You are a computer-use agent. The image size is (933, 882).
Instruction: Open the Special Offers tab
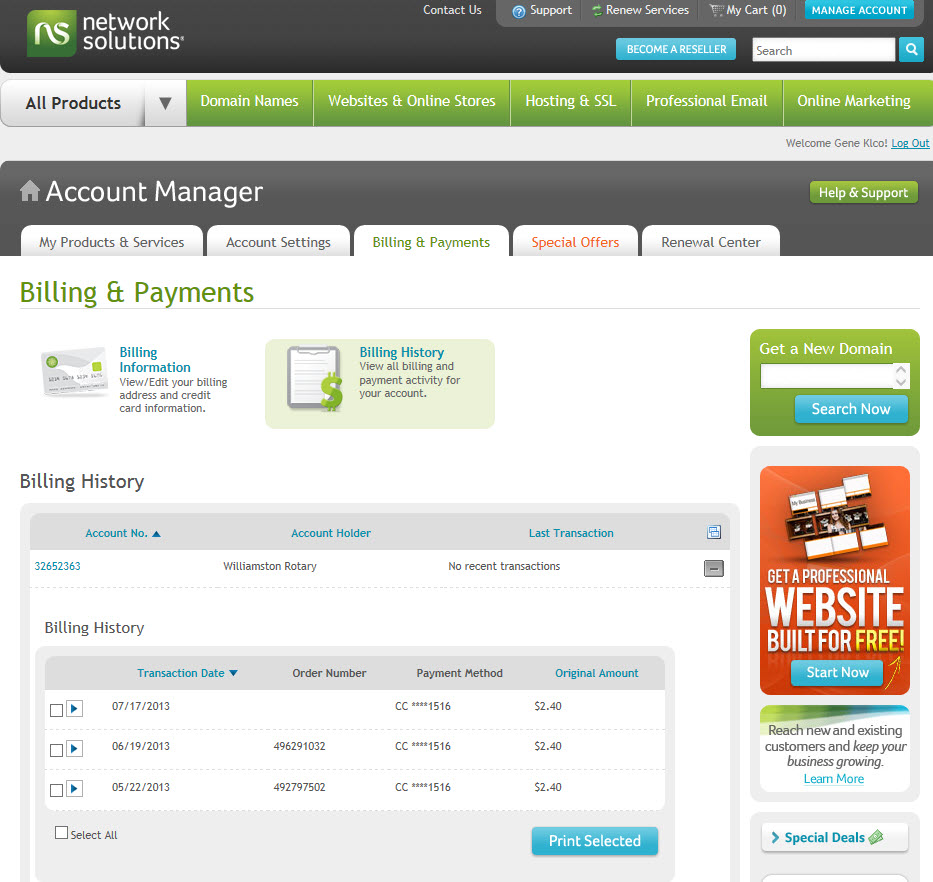click(575, 241)
